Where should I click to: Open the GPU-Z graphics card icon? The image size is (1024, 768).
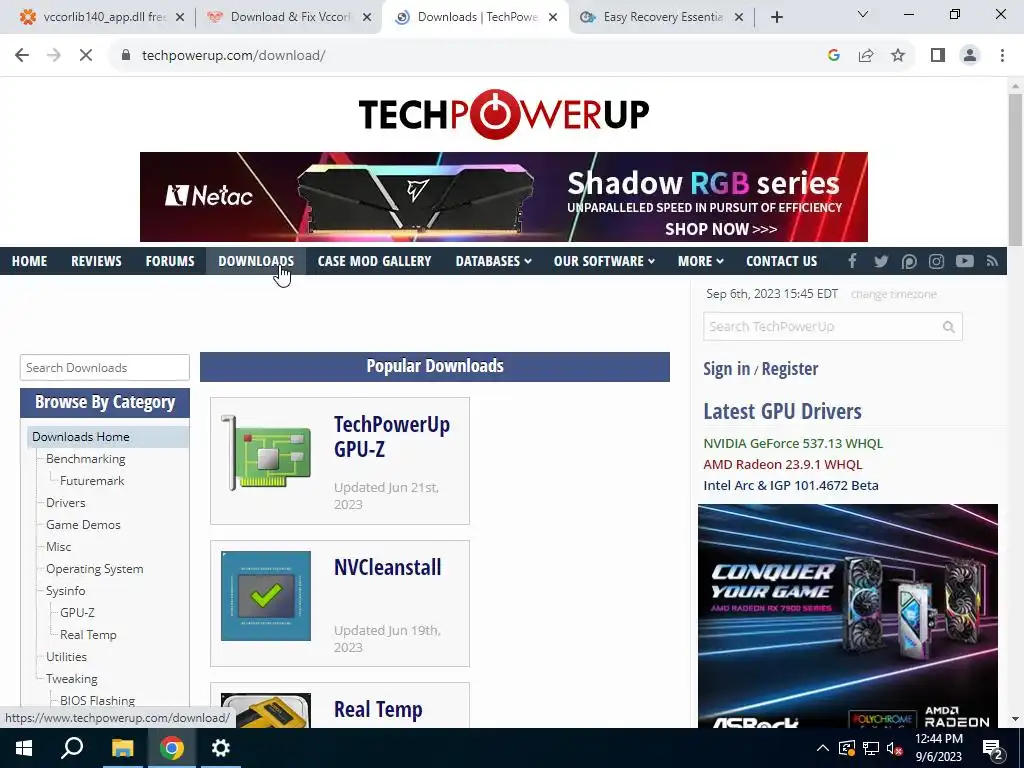[x=266, y=452]
